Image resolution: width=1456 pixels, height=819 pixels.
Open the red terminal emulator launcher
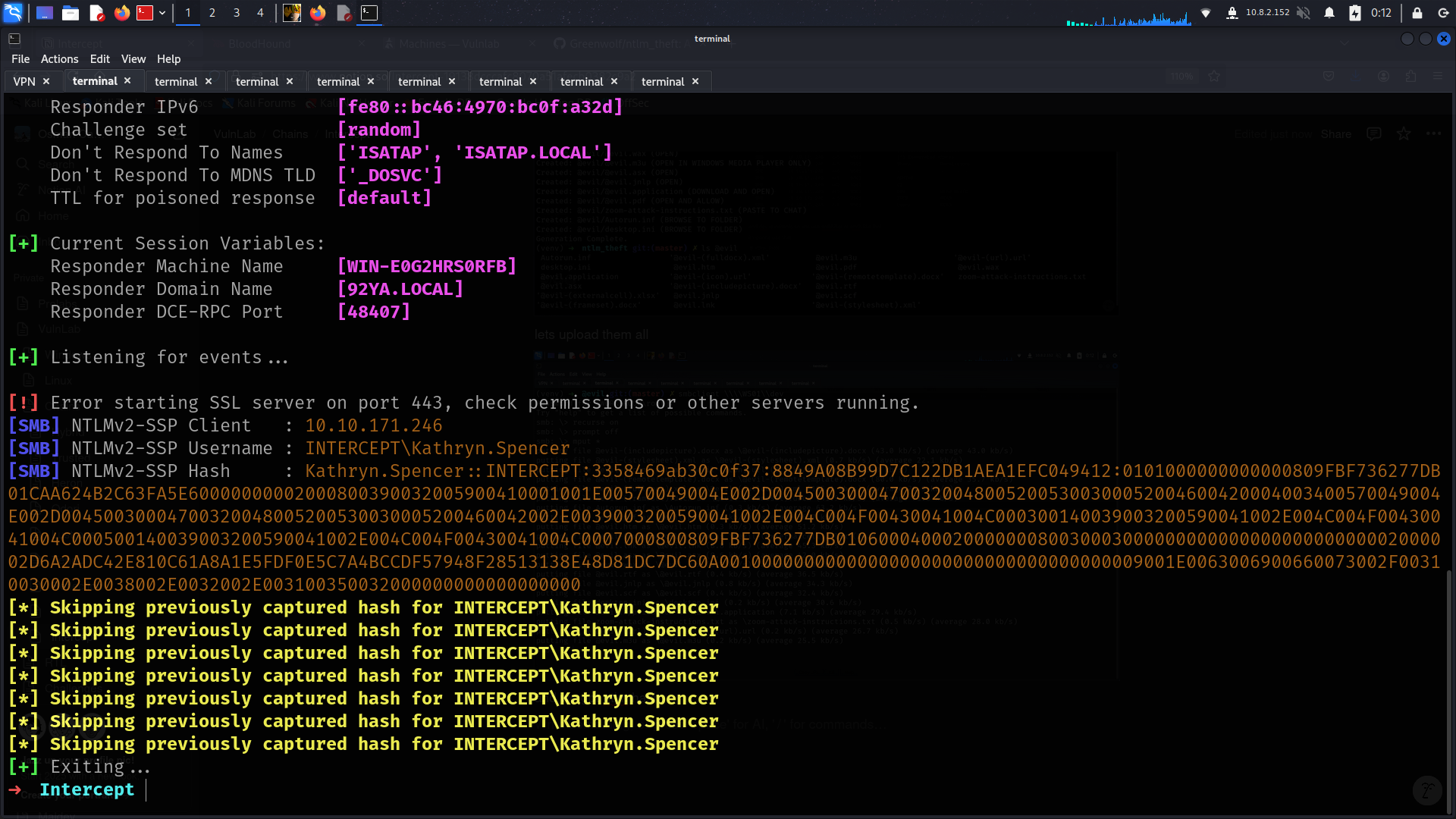click(x=145, y=13)
